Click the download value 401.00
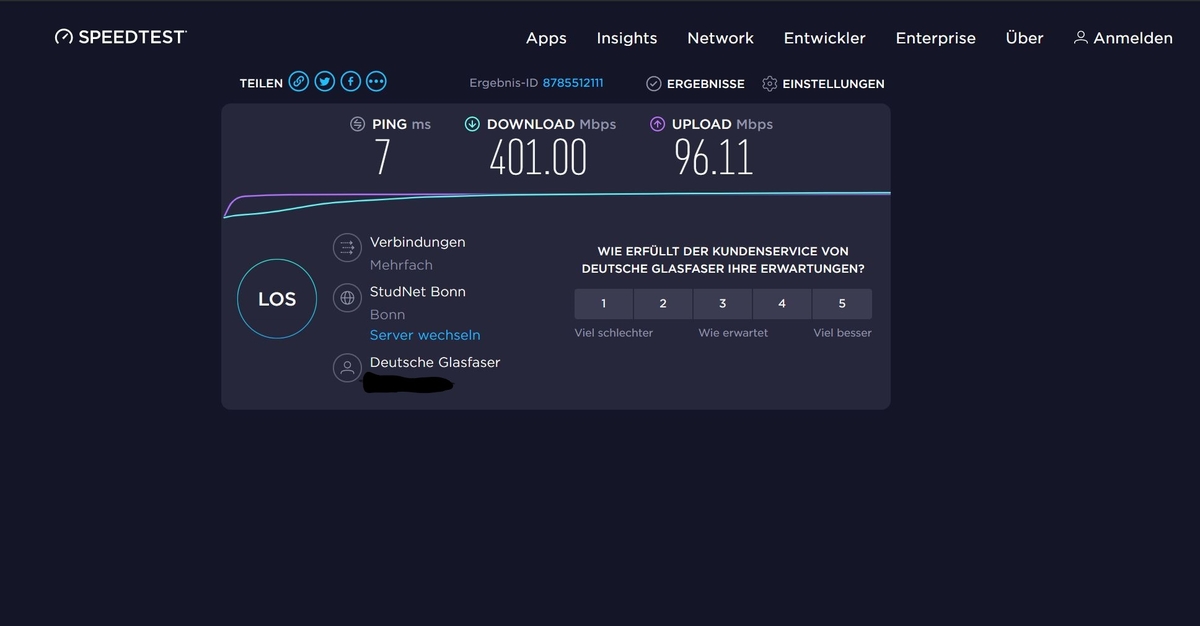 pos(538,158)
